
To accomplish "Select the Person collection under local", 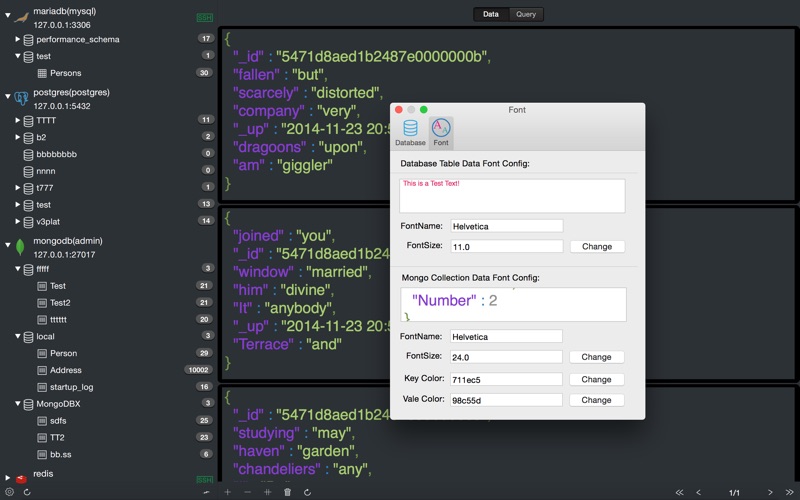I will click(x=63, y=353).
